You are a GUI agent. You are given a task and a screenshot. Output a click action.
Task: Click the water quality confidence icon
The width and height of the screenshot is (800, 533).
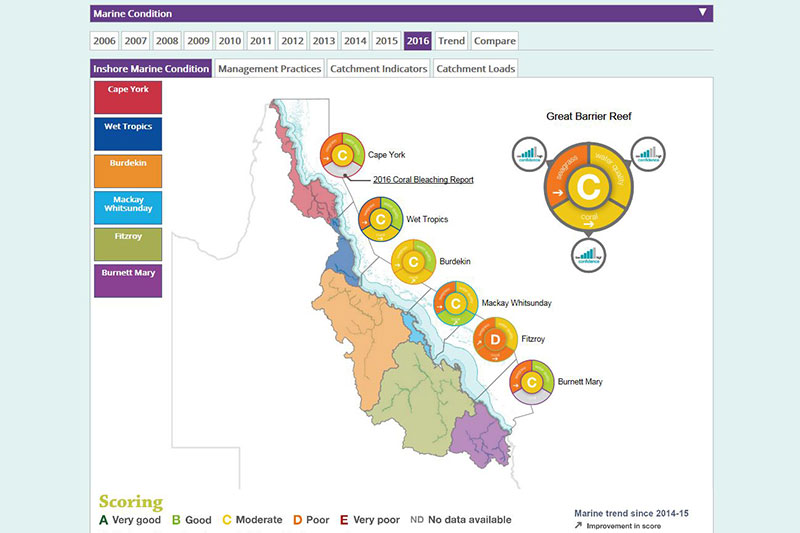click(x=649, y=155)
